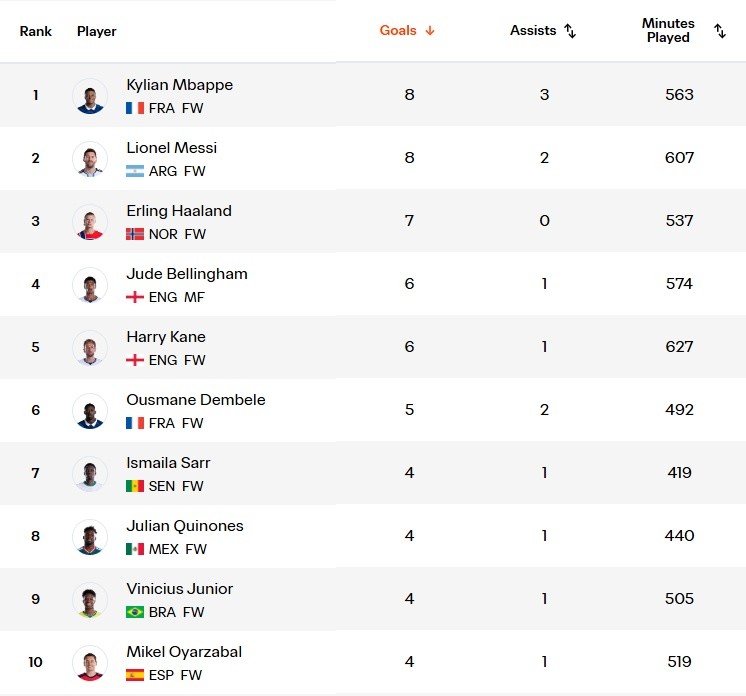The image size is (746, 696).
Task: Click the Mexico flag icon
Action: [135, 549]
